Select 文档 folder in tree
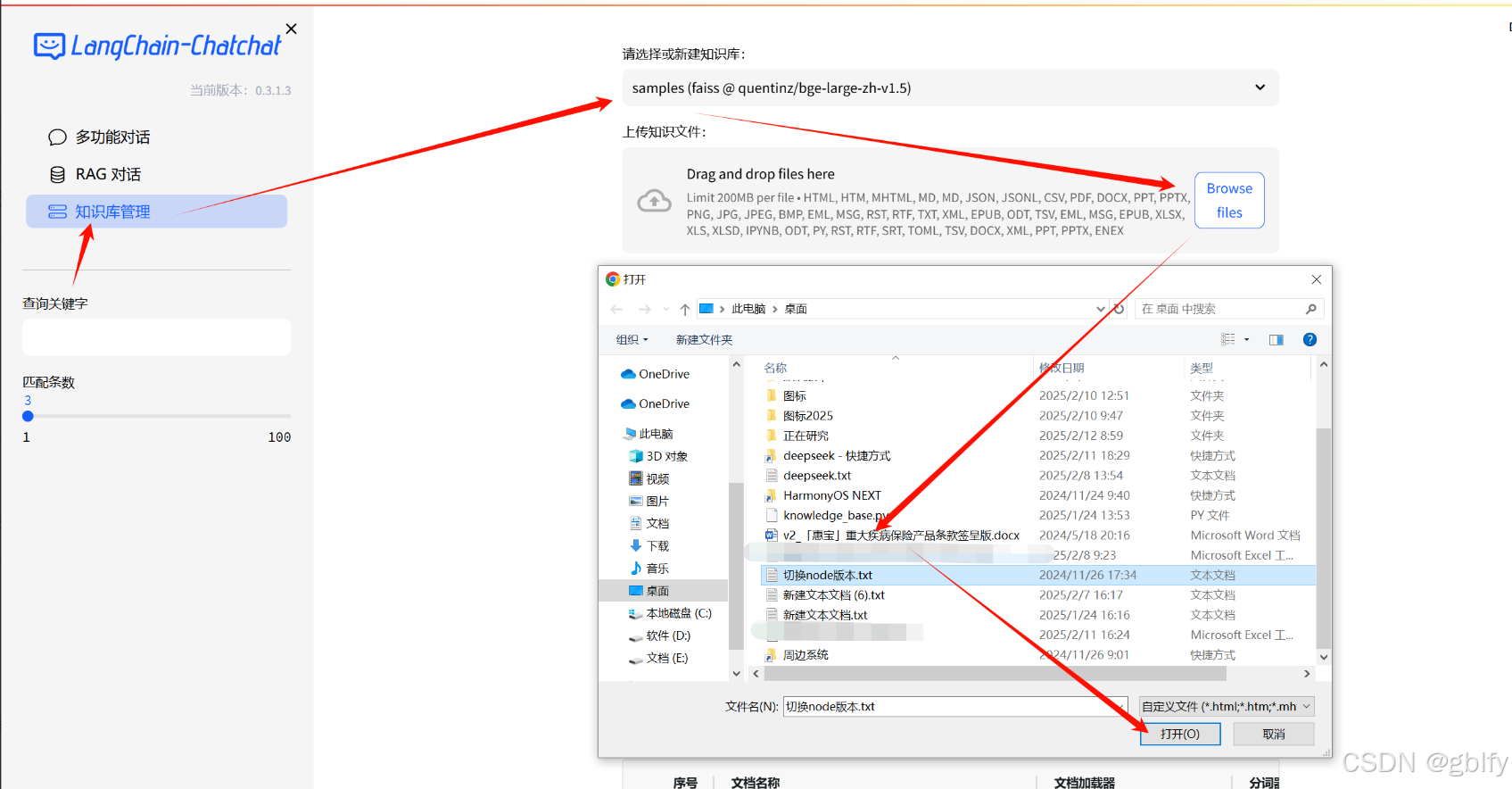1512x789 pixels. [649, 523]
